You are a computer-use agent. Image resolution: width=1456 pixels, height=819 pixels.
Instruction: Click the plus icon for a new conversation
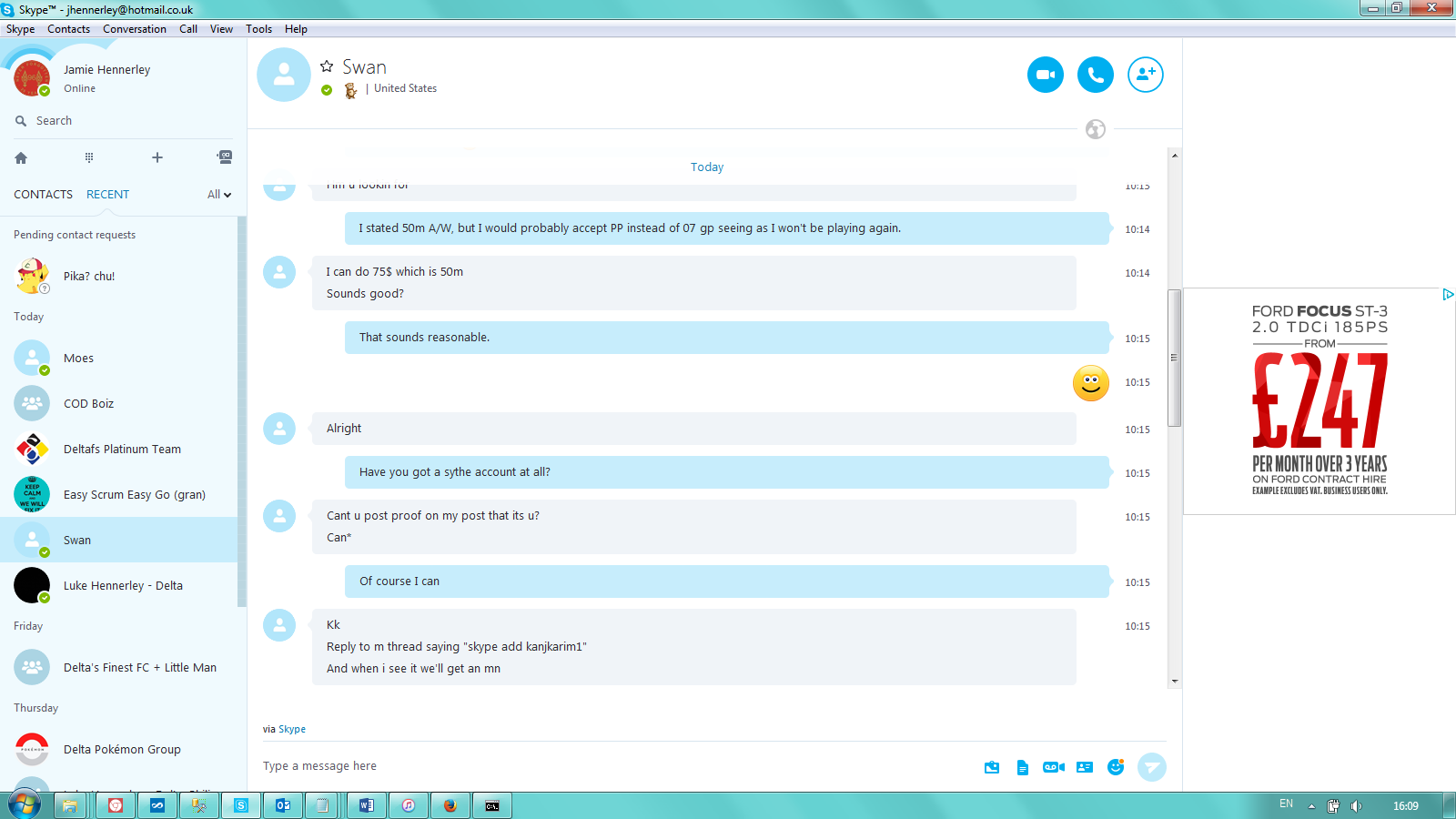(x=157, y=157)
